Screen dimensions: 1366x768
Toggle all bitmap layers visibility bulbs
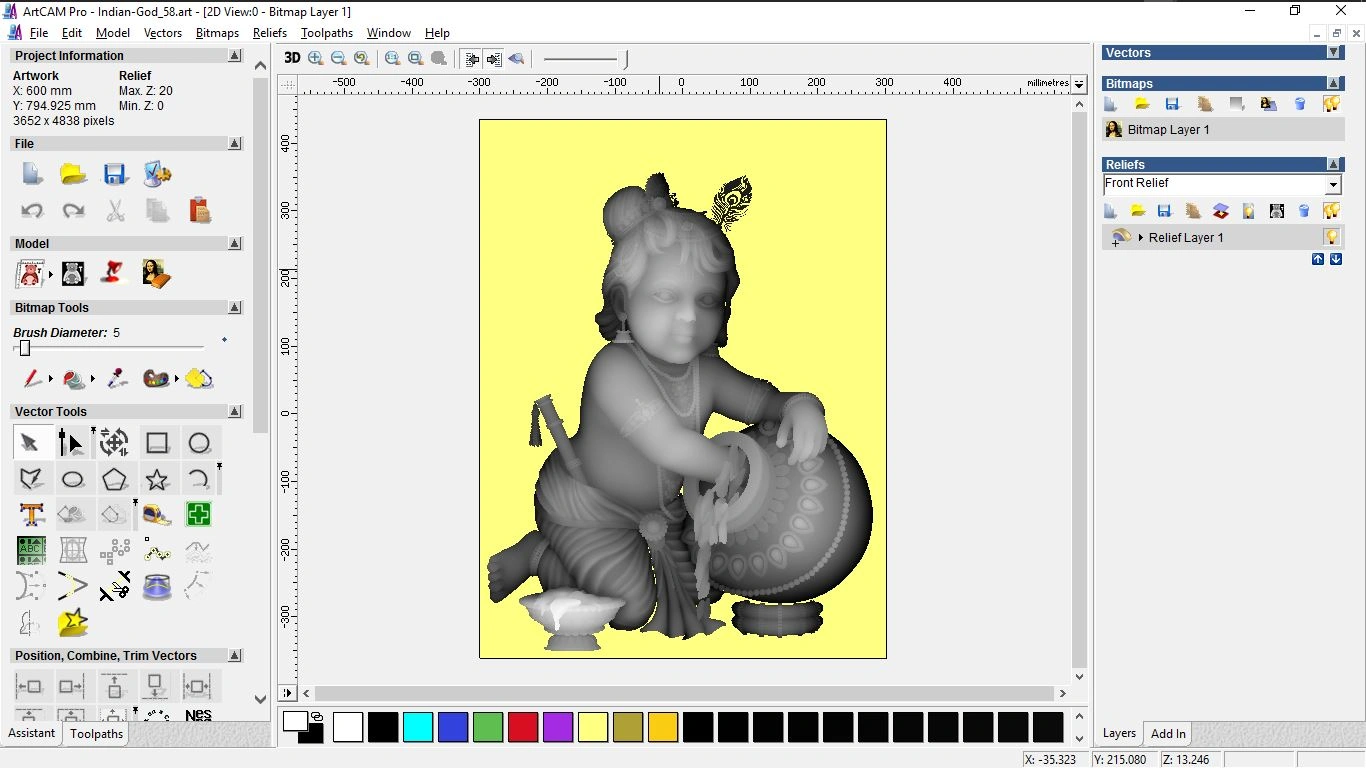pos(1331,104)
